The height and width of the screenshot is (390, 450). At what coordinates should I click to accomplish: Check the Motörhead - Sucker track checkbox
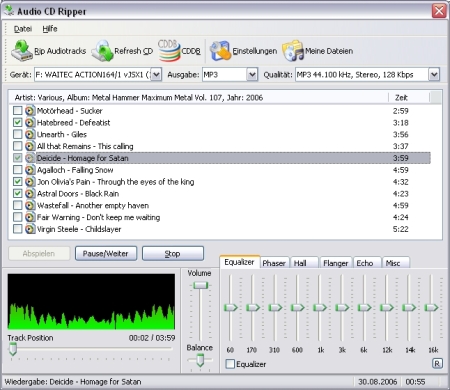pyautogui.click(x=17, y=110)
